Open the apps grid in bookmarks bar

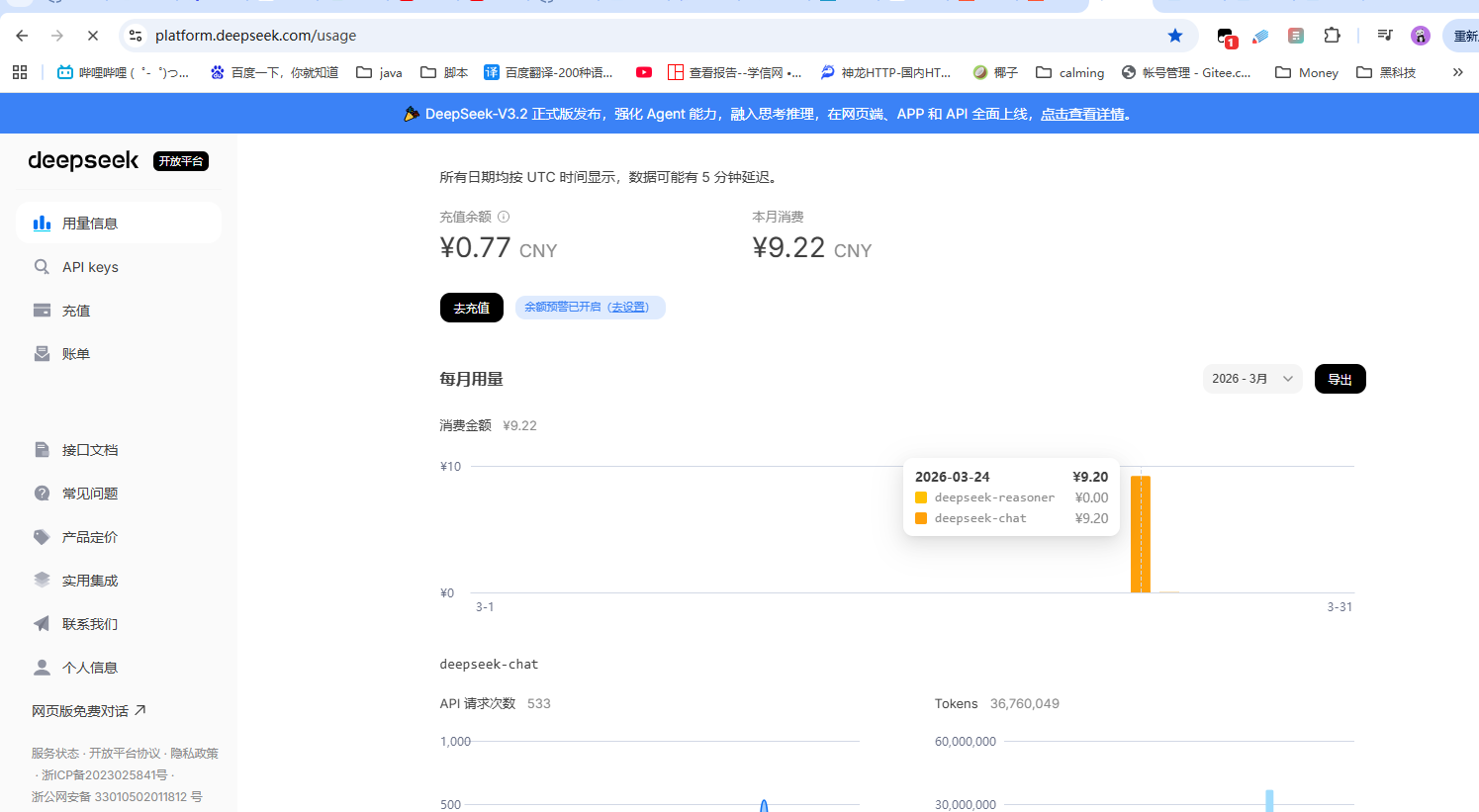20,72
